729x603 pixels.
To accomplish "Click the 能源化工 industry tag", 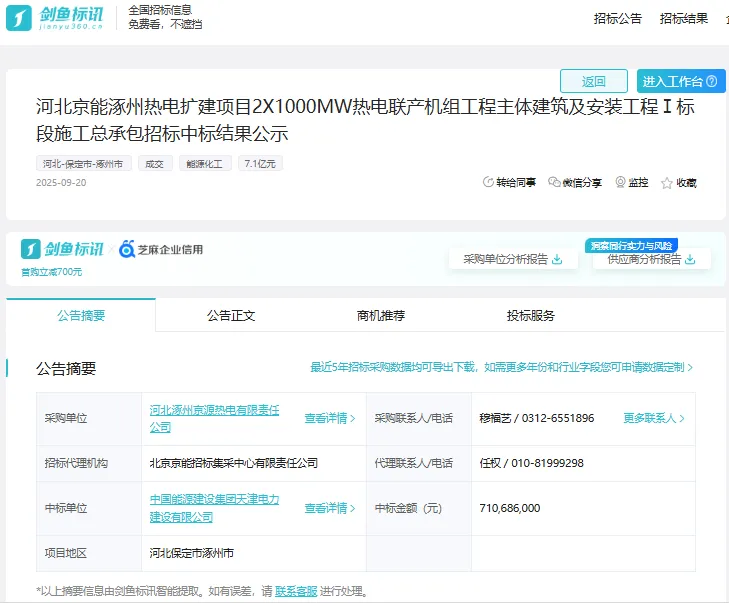I will (205, 163).
